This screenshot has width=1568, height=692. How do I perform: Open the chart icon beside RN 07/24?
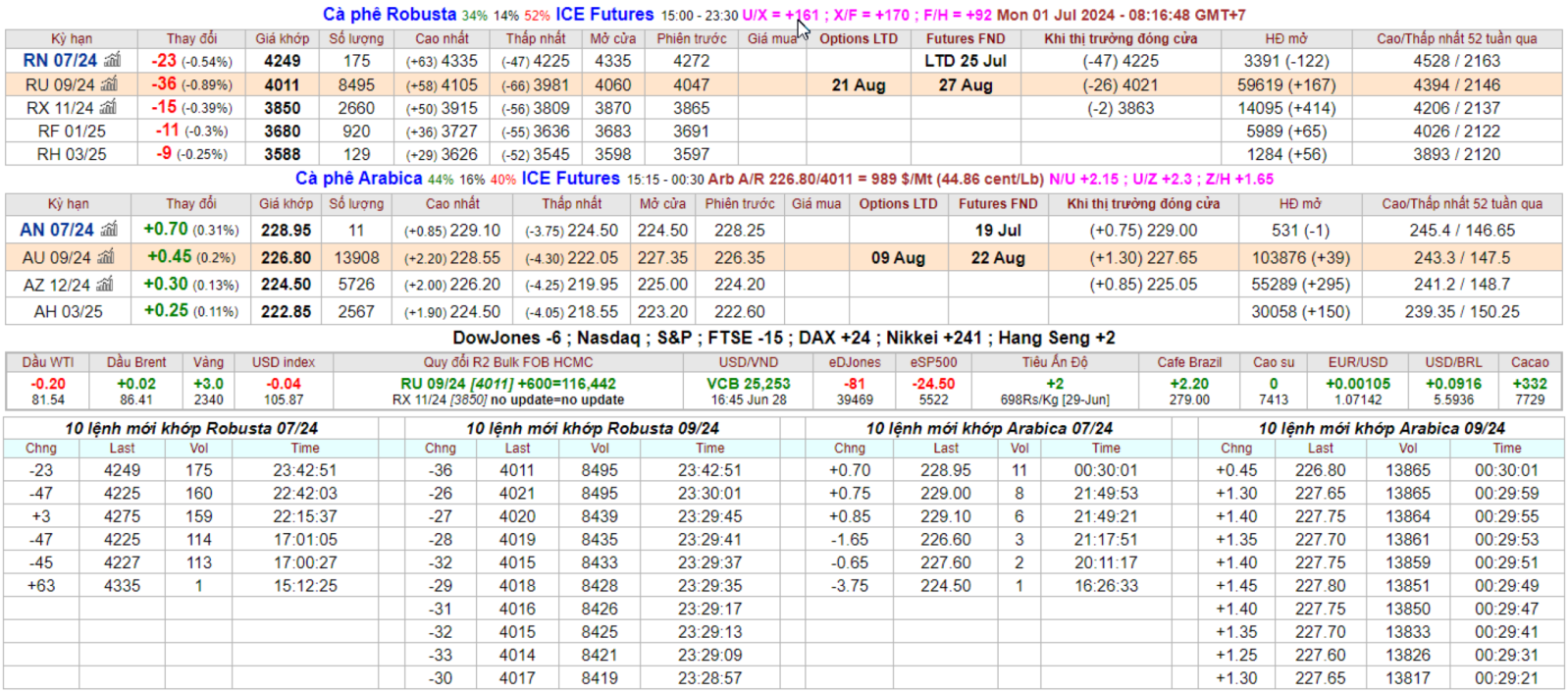pos(112,60)
